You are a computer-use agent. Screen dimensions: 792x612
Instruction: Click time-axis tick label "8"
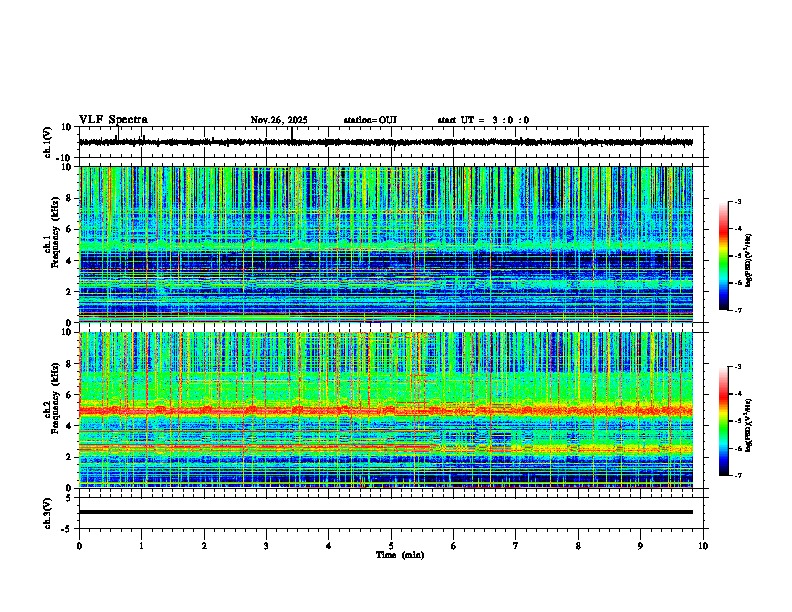point(578,546)
